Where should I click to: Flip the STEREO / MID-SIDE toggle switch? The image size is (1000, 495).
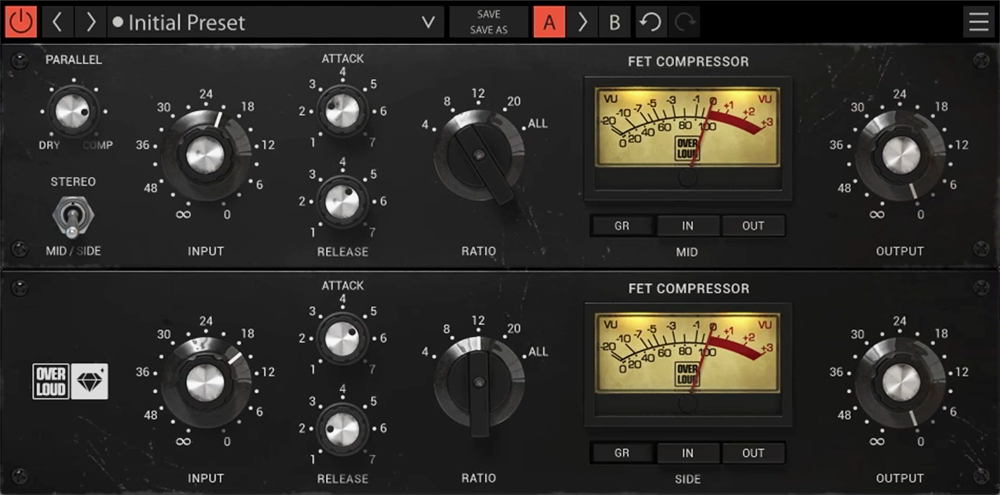click(73, 216)
